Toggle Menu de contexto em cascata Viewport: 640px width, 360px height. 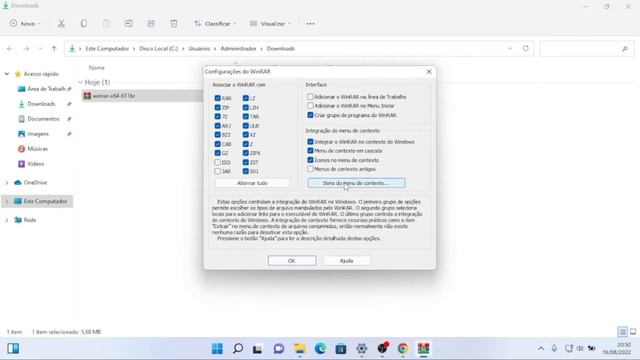coord(310,151)
